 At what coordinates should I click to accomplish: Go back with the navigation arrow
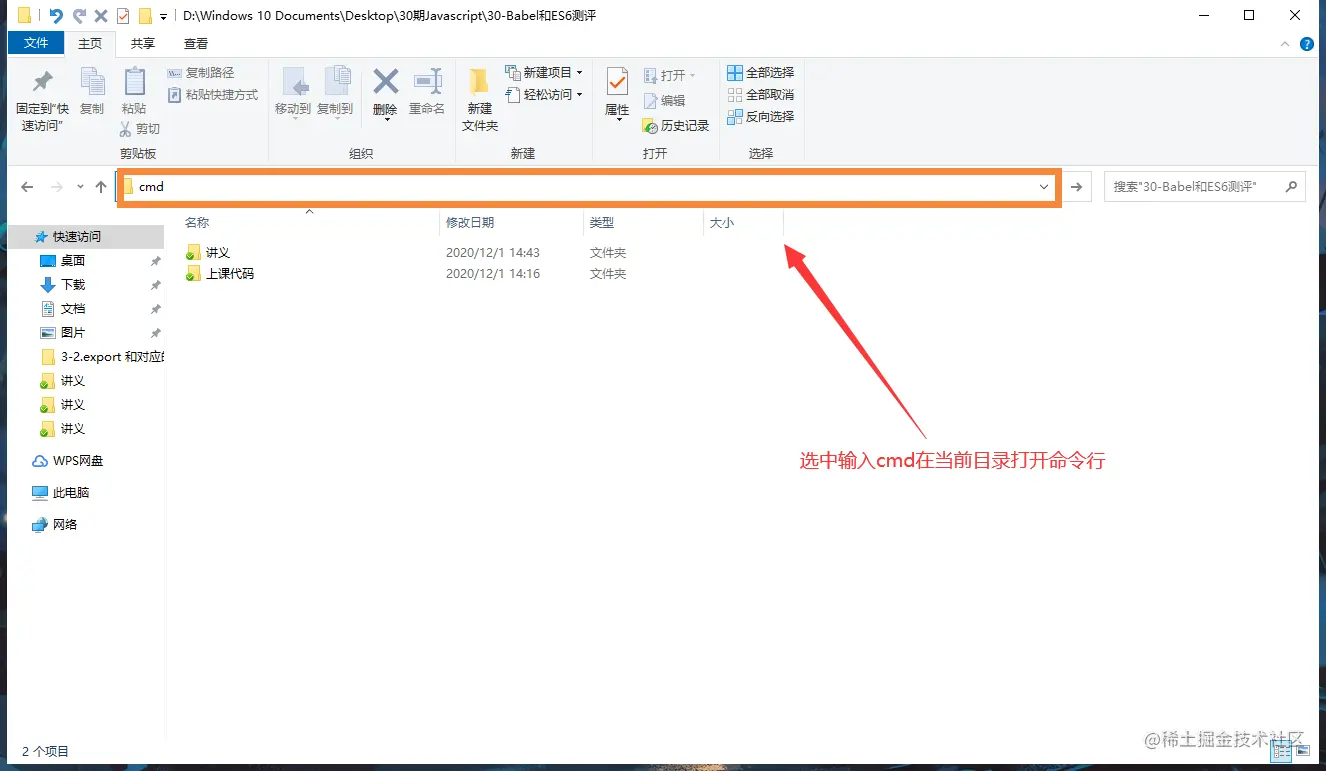[x=27, y=187]
